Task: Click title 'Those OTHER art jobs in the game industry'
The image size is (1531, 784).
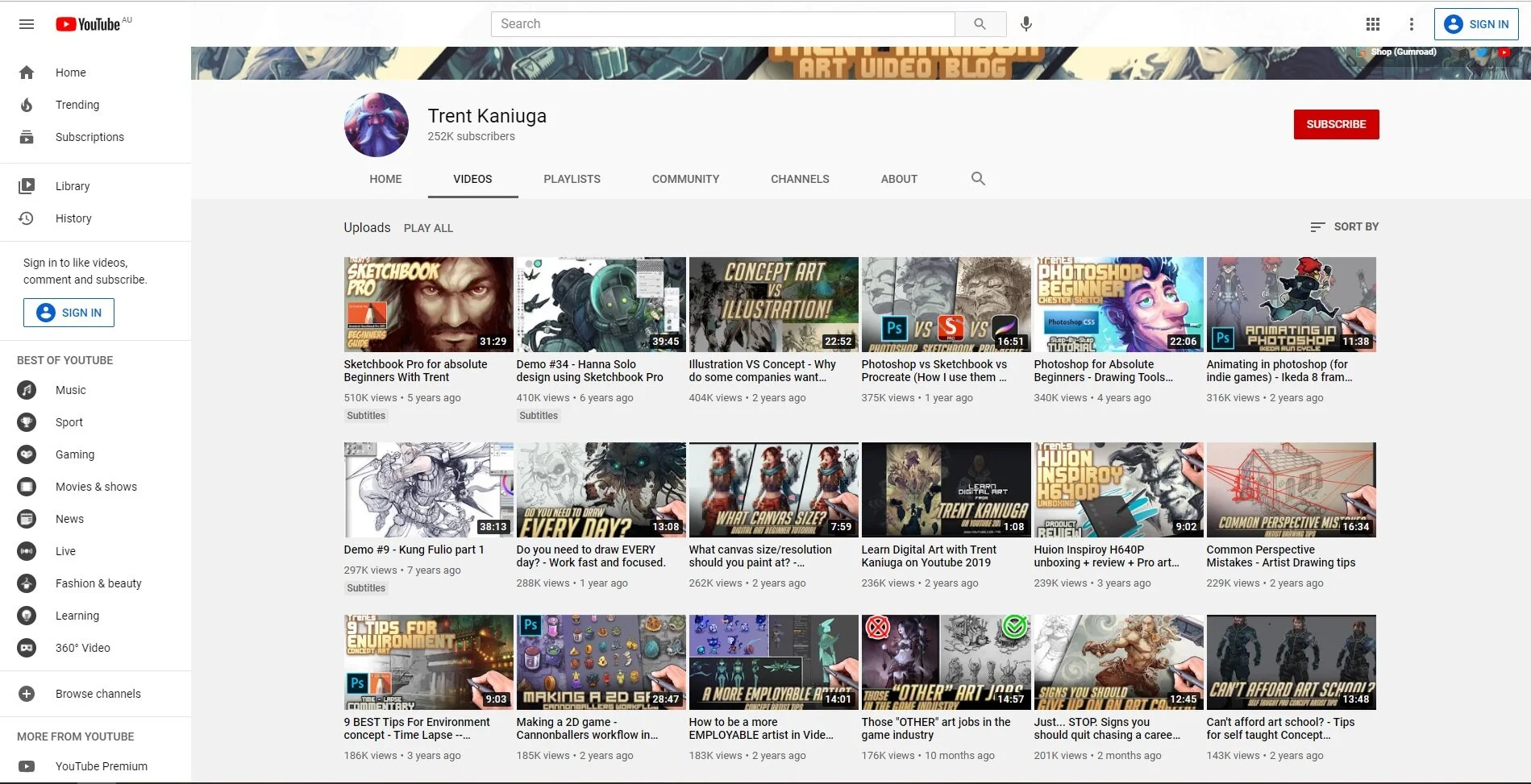Action: (x=936, y=728)
